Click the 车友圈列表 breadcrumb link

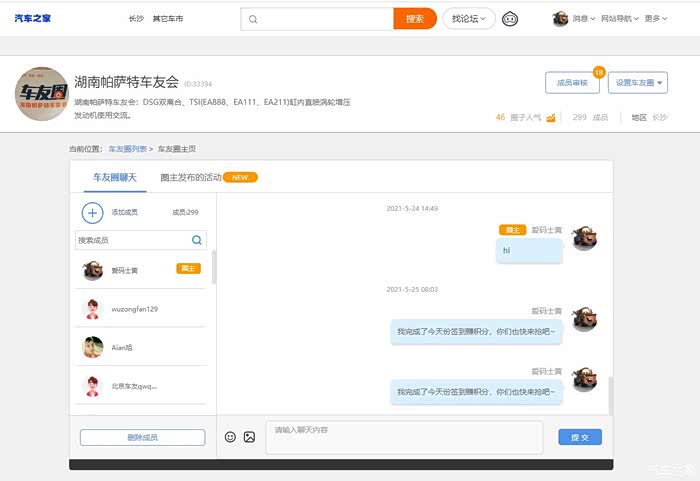pyautogui.click(x=128, y=149)
